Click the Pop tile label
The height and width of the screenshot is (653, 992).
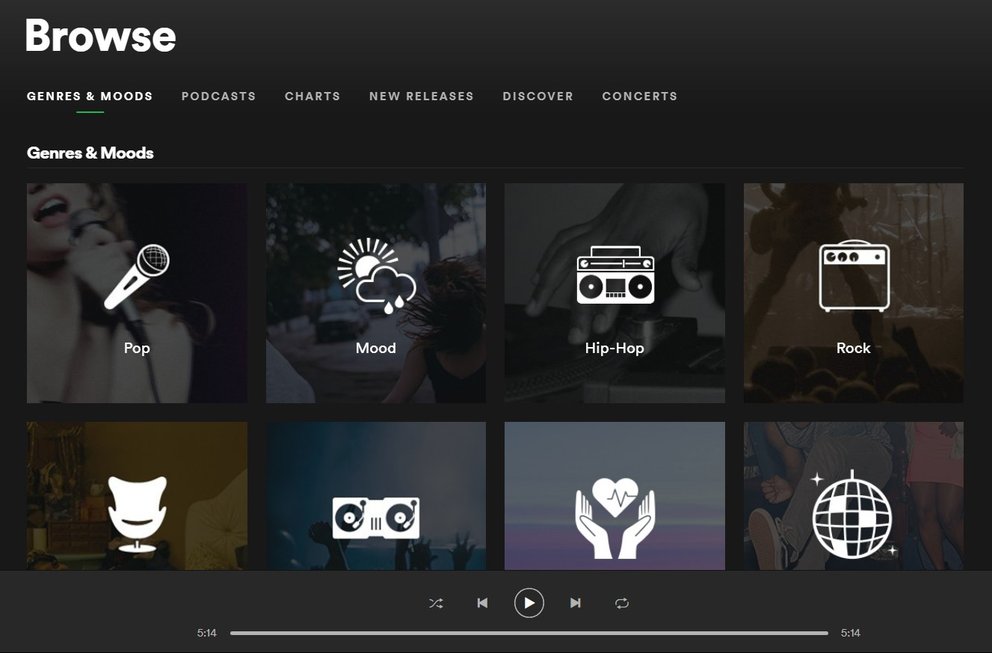[x=137, y=348]
